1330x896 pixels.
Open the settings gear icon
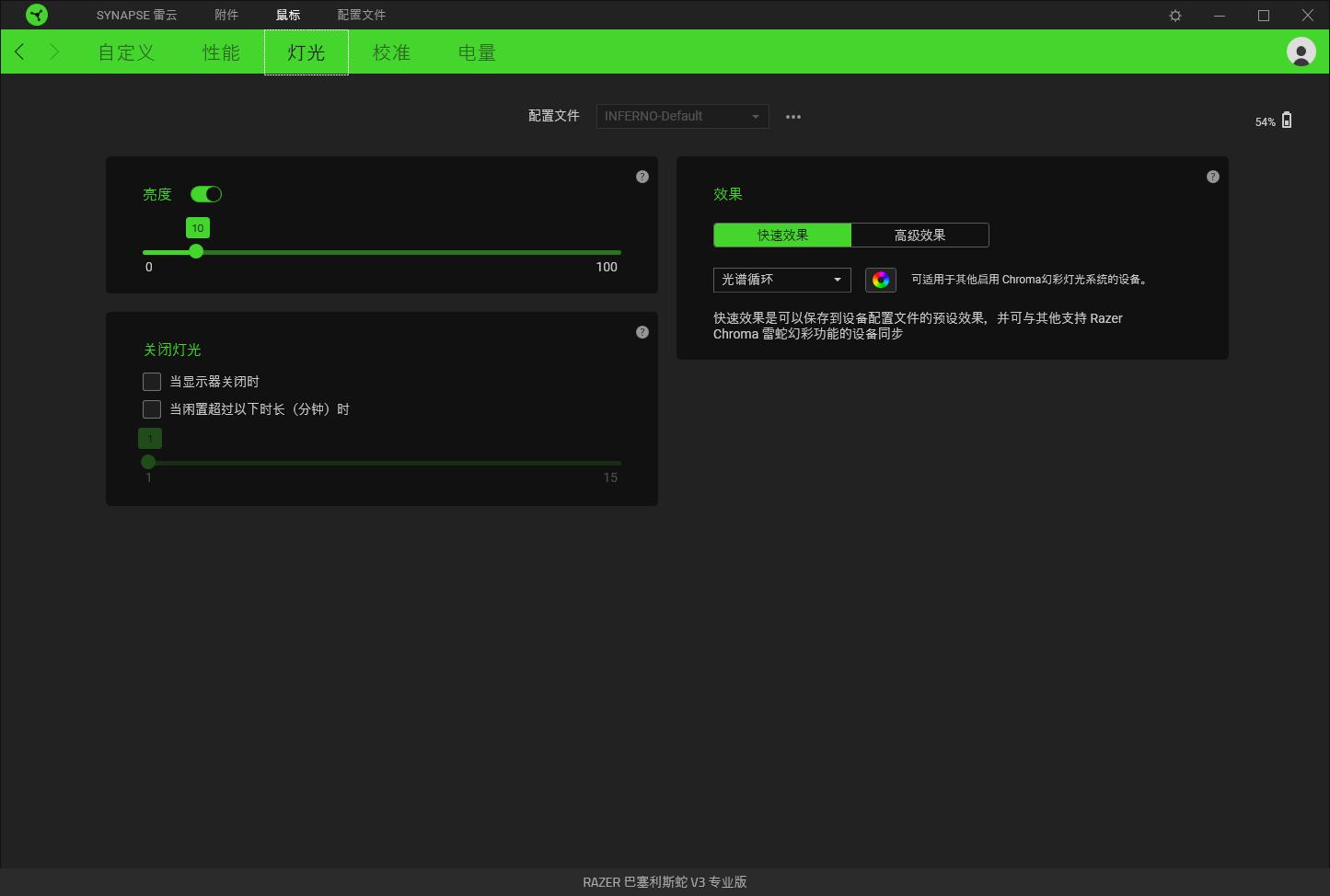pos(1175,16)
